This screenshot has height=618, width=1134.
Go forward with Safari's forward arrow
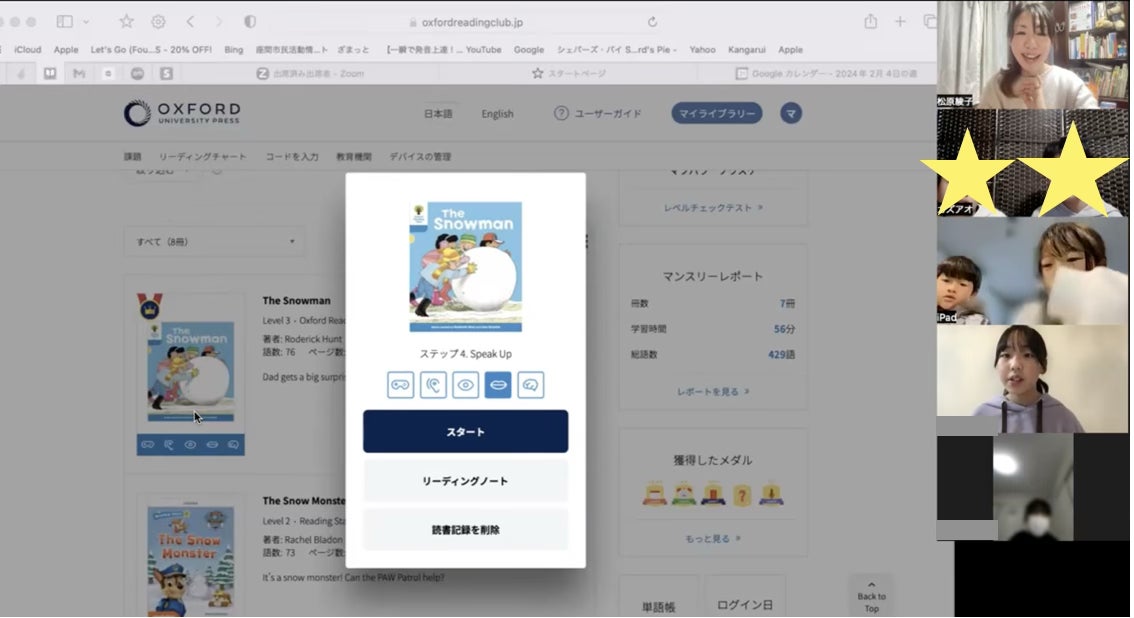[x=219, y=22]
